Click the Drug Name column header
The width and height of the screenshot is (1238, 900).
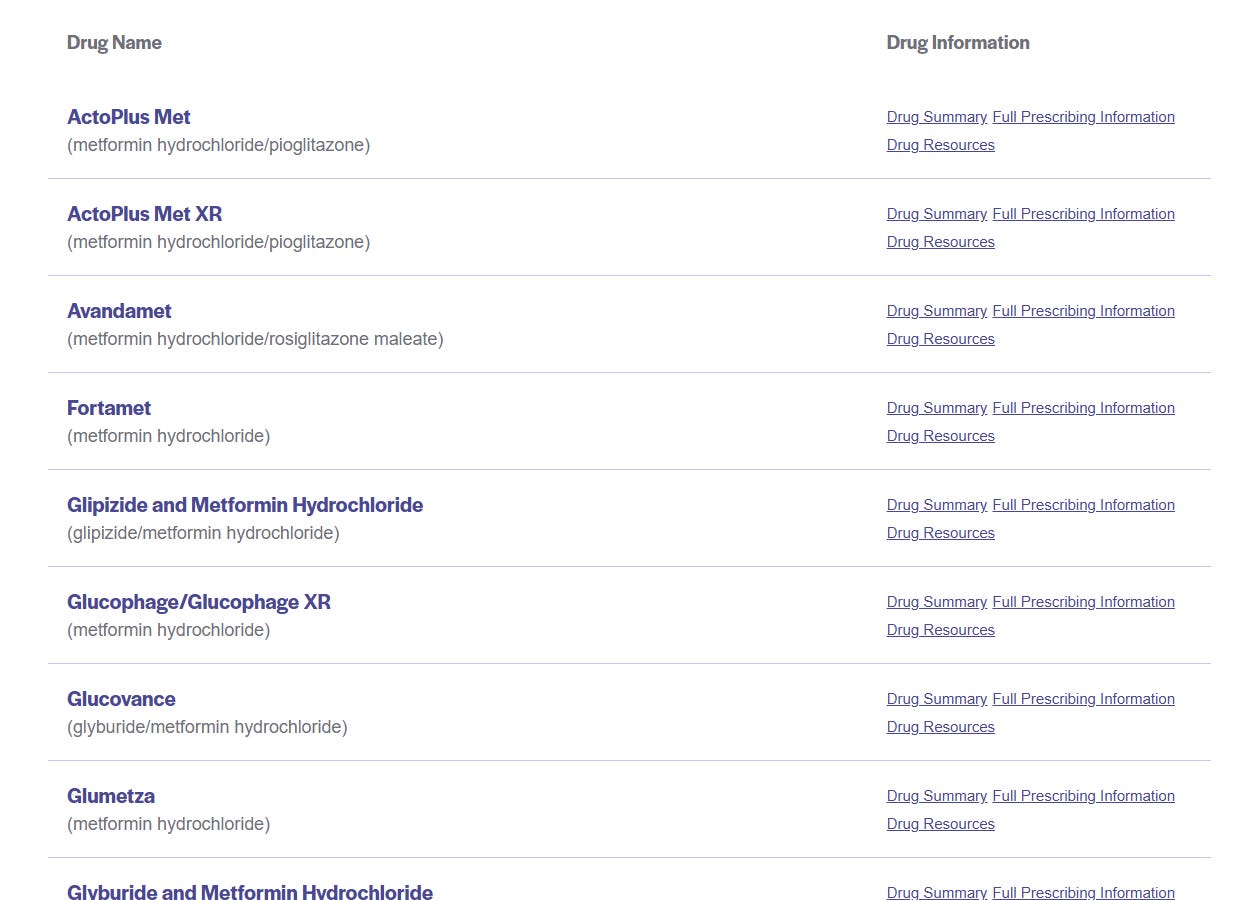pos(114,43)
